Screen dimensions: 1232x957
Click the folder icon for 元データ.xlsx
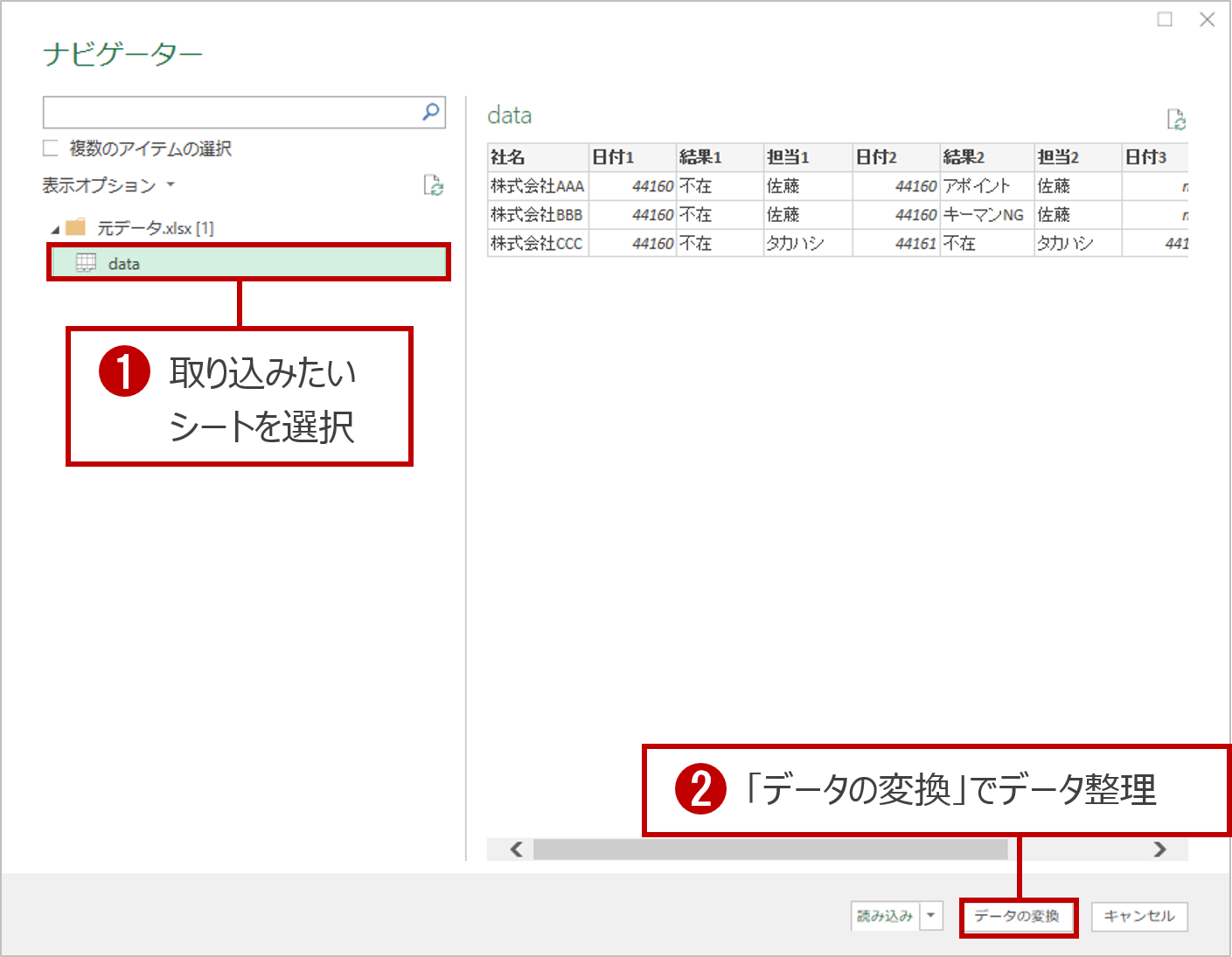point(74,226)
